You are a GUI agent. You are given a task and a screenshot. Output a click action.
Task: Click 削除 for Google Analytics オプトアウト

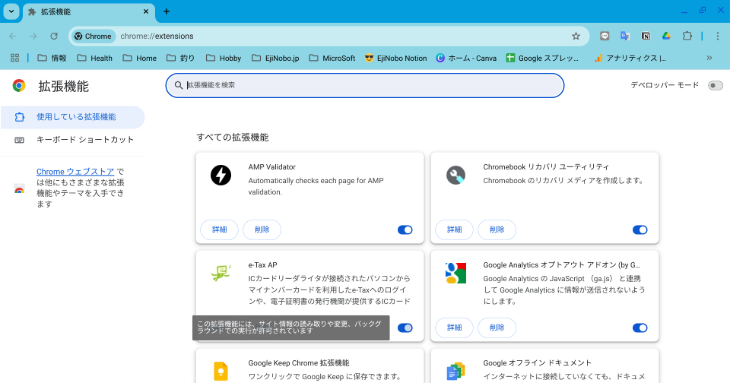497,328
